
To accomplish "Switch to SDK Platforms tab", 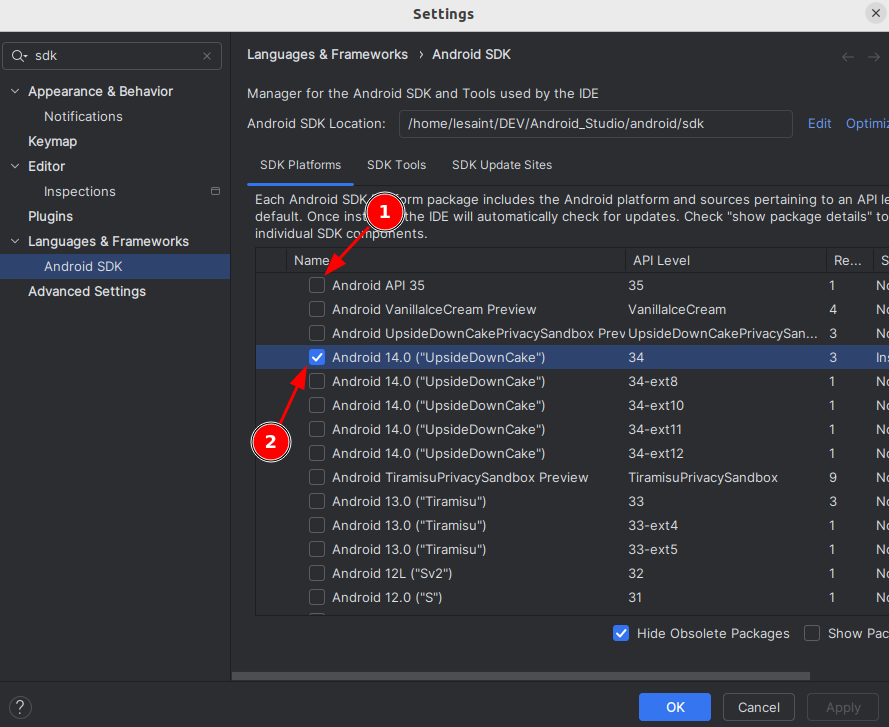I will (300, 165).
